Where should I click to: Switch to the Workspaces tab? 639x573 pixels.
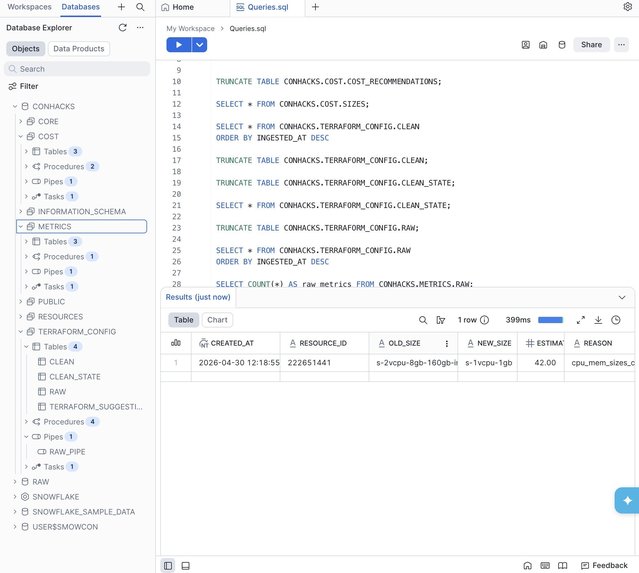click(29, 7)
